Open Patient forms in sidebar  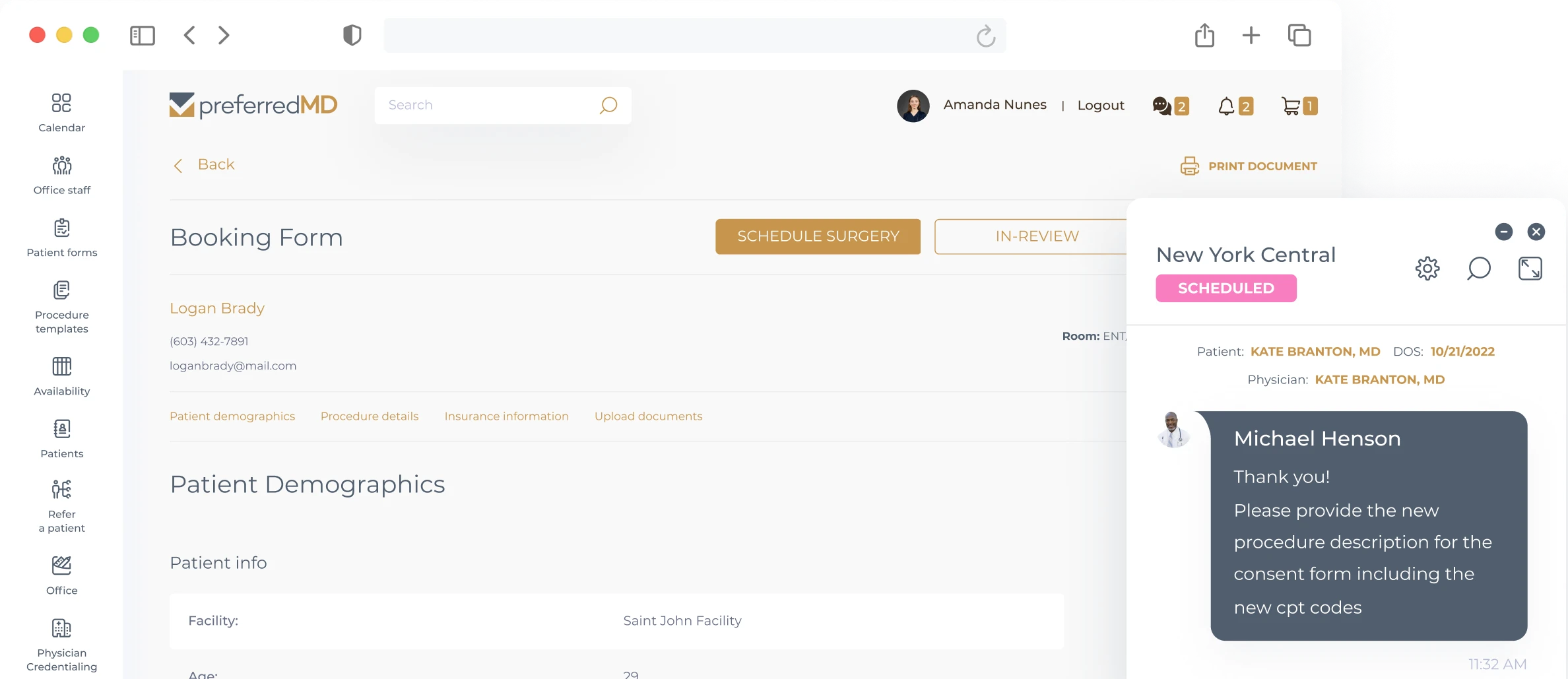pyautogui.click(x=61, y=238)
